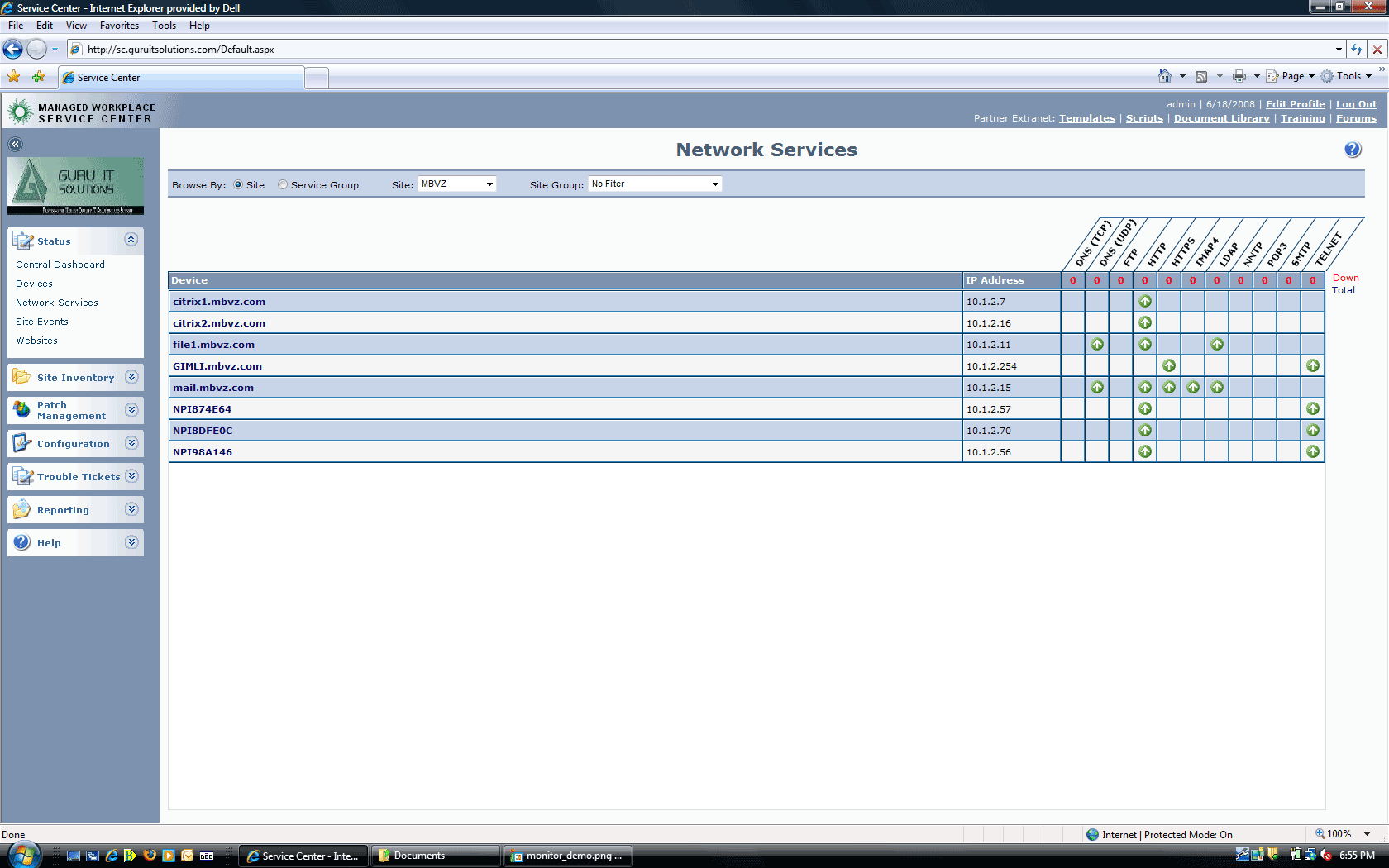Click the Guru IT Solutions logo
The width and height of the screenshot is (1389, 868).
(75, 186)
